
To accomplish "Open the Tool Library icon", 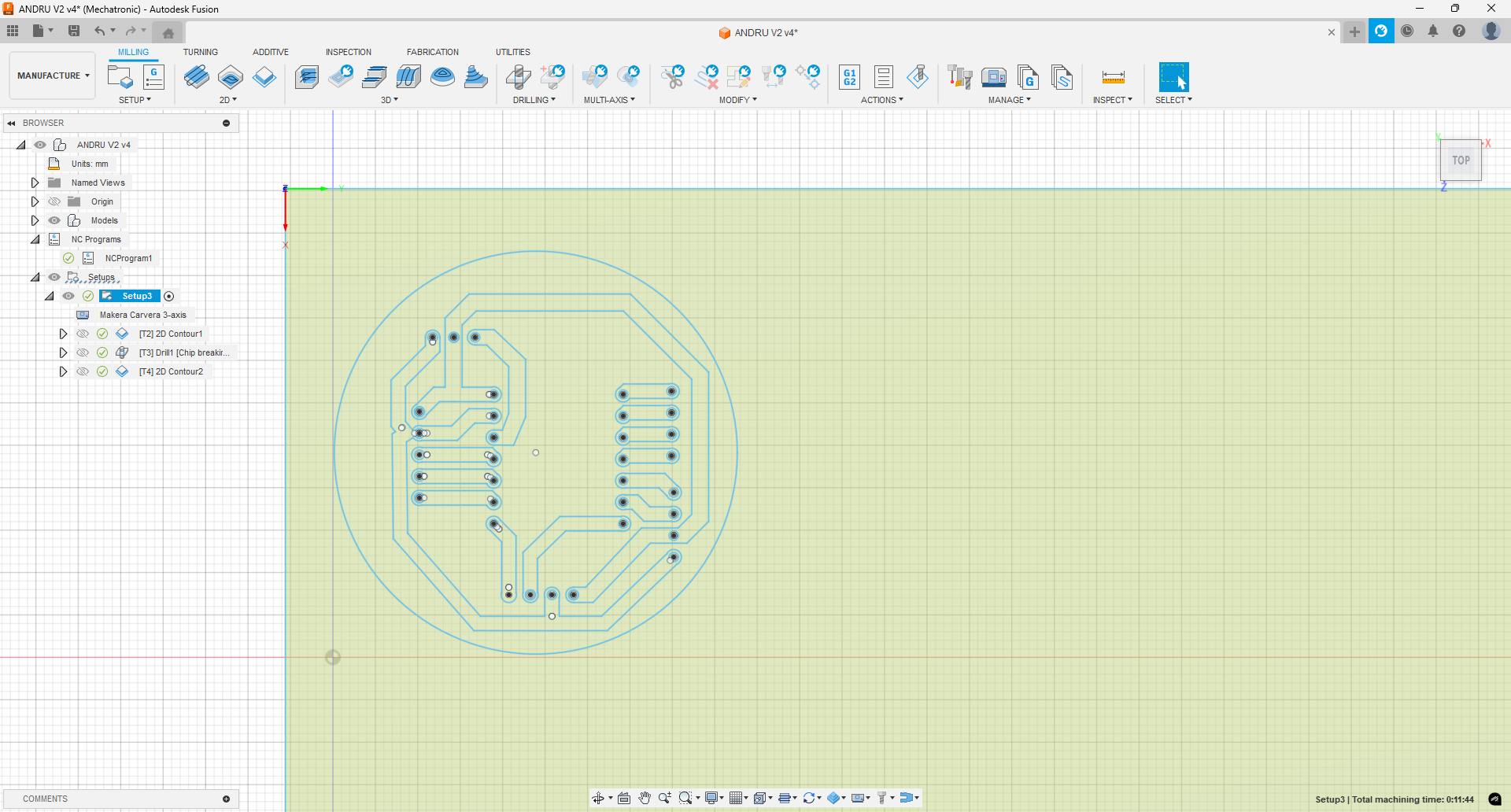I will 959,77.
